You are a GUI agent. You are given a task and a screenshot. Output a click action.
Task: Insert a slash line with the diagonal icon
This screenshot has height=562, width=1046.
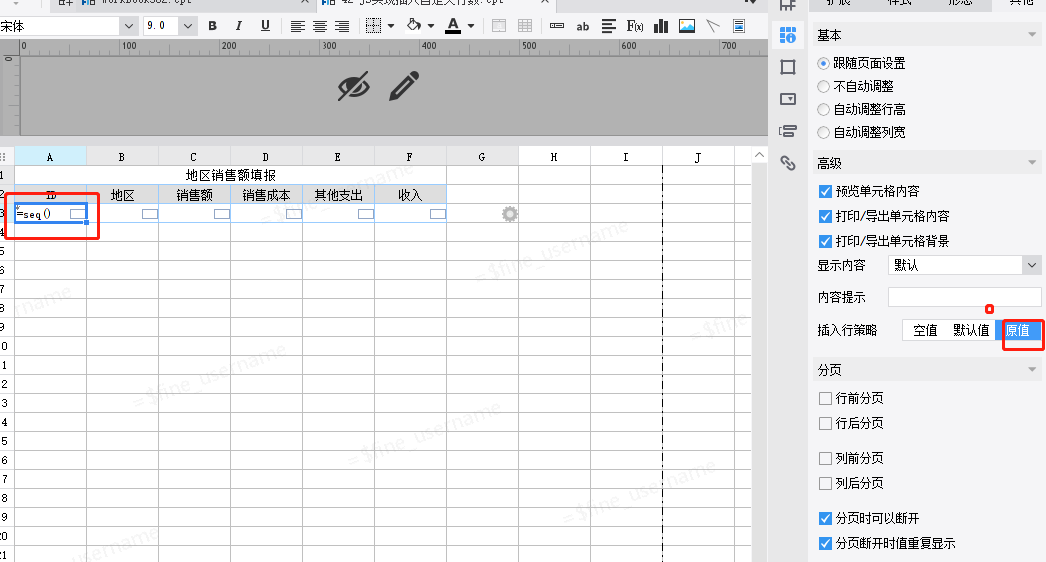point(713,26)
